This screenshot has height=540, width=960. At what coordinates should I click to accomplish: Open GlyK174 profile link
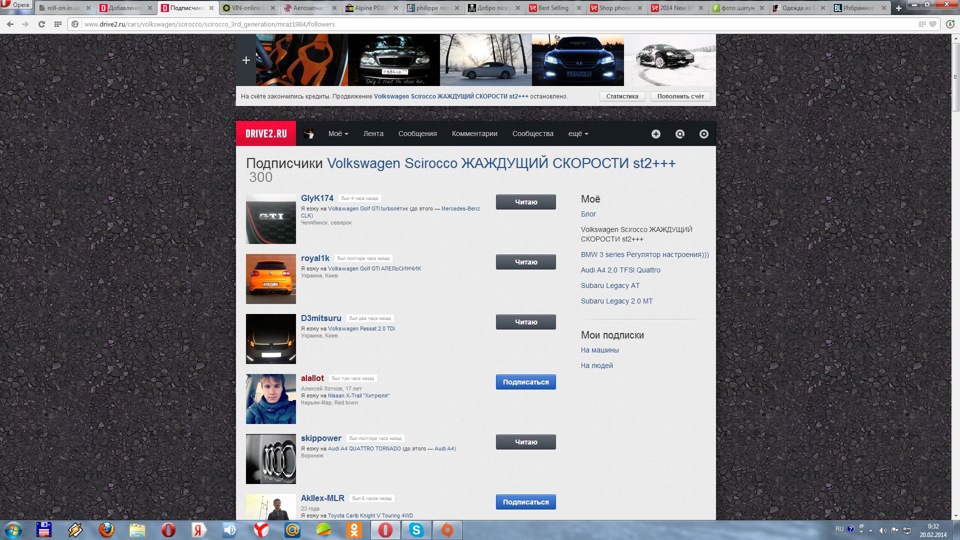pyautogui.click(x=317, y=198)
